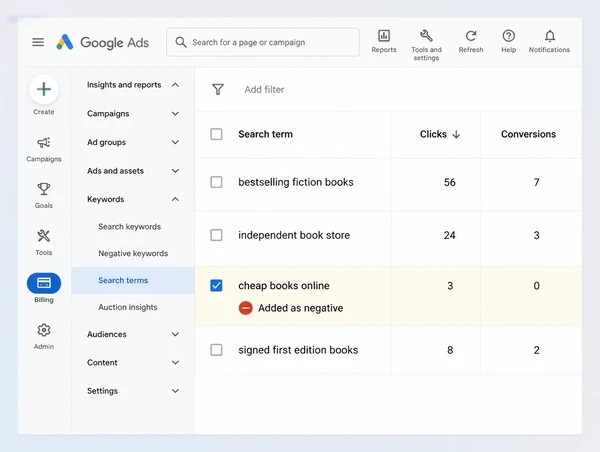600x452 pixels.
Task: Click the Create plus button
Action: [x=44, y=89]
